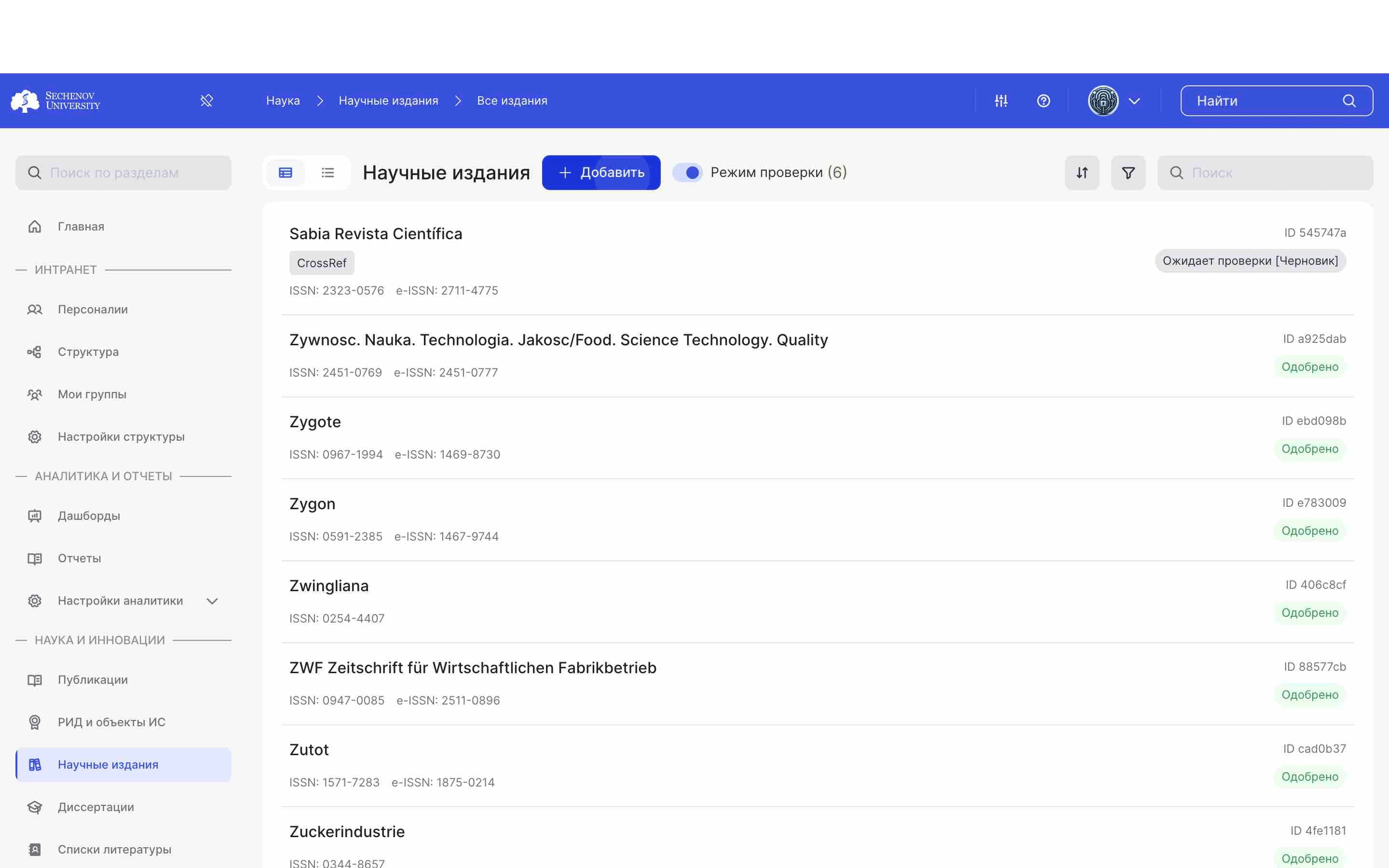1389x868 pixels.
Task: Click Научные издания breadcrumb item
Action: pos(388,100)
